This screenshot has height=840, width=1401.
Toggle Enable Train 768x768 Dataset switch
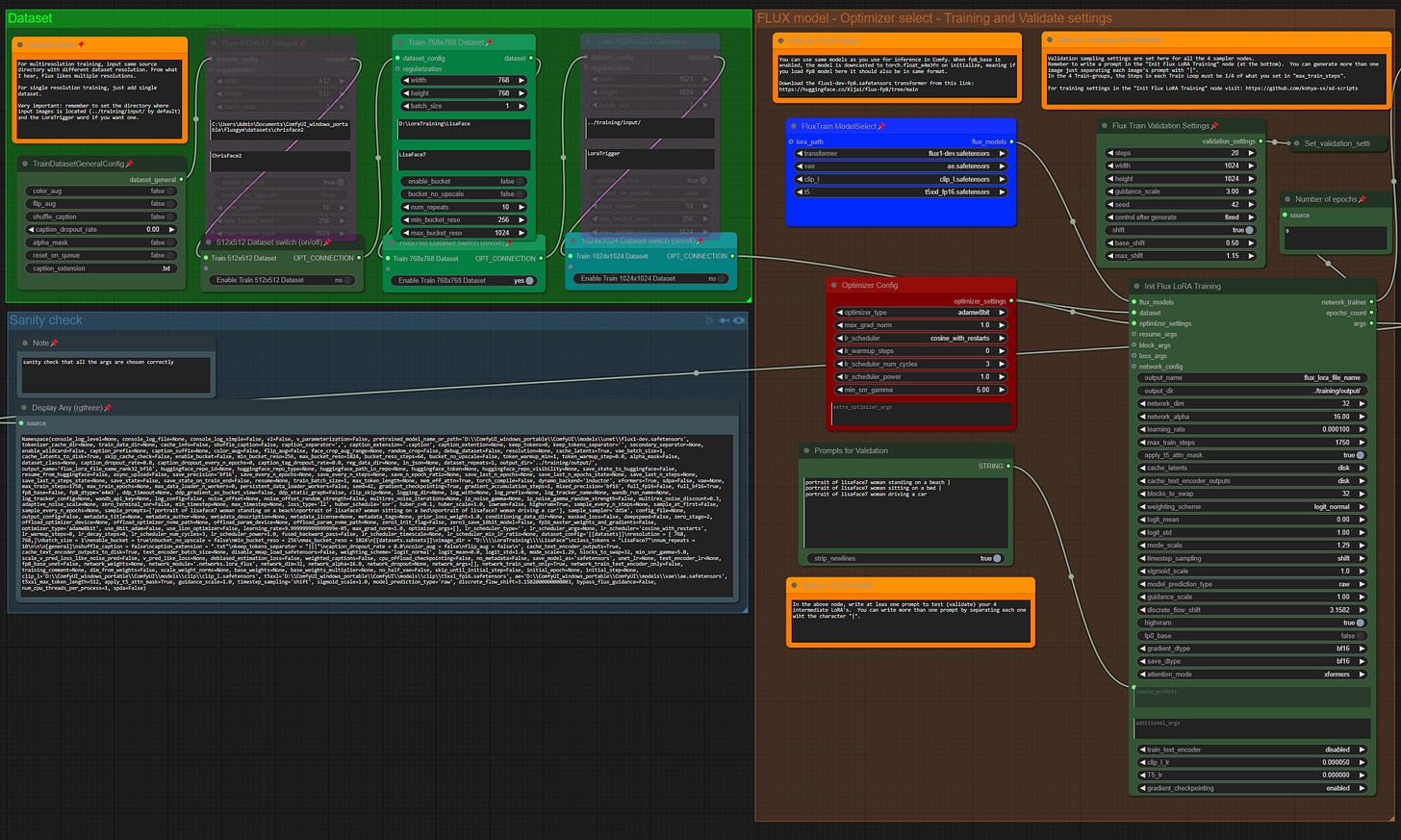click(460, 280)
